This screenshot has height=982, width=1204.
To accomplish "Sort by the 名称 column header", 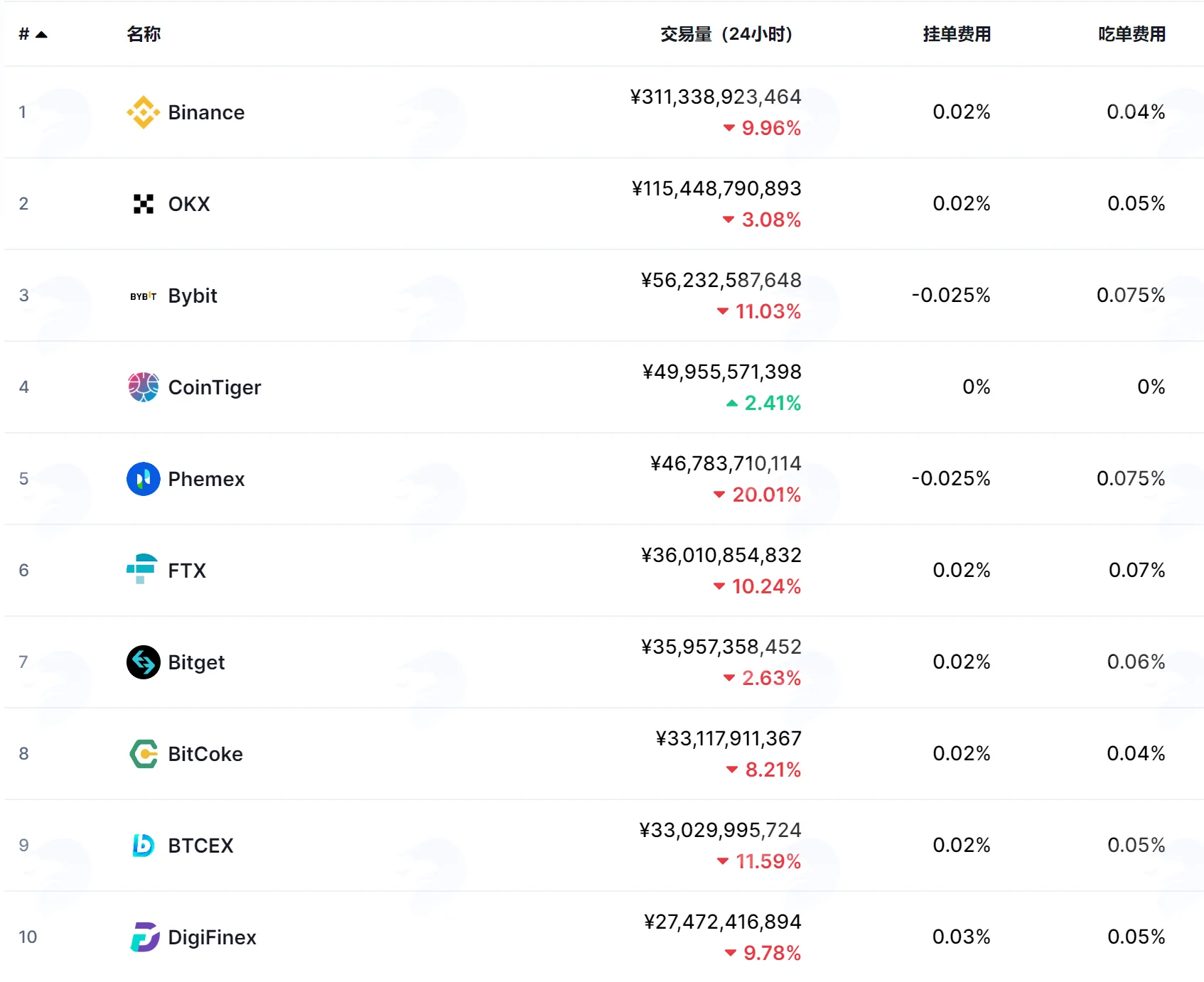I will click(144, 34).
